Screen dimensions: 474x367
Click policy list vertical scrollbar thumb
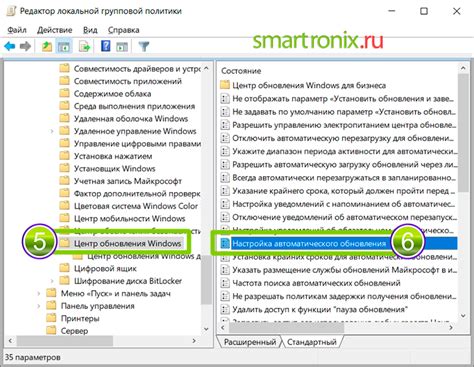click(463, 133)
